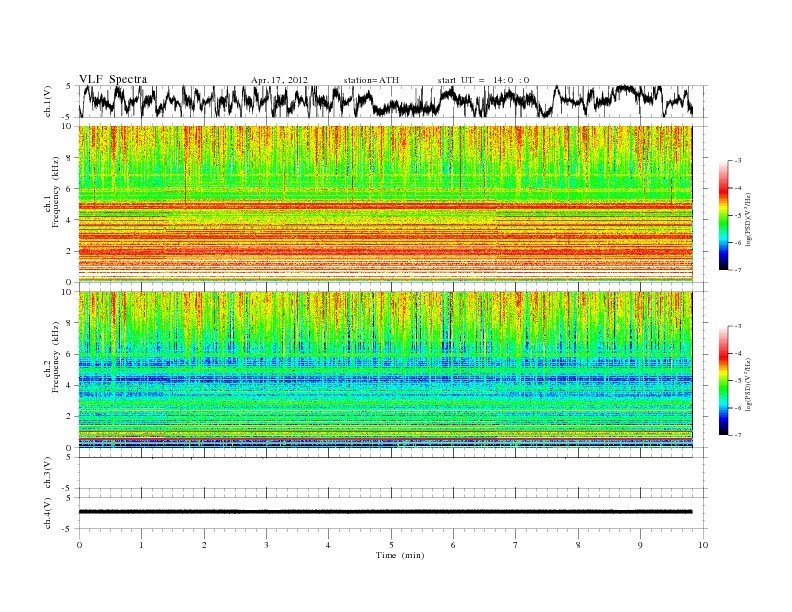The width and height of the screenshot is (792, 612).
Task: Click the empty ch.3 voltage panel
Action: (x=392, y=473)
